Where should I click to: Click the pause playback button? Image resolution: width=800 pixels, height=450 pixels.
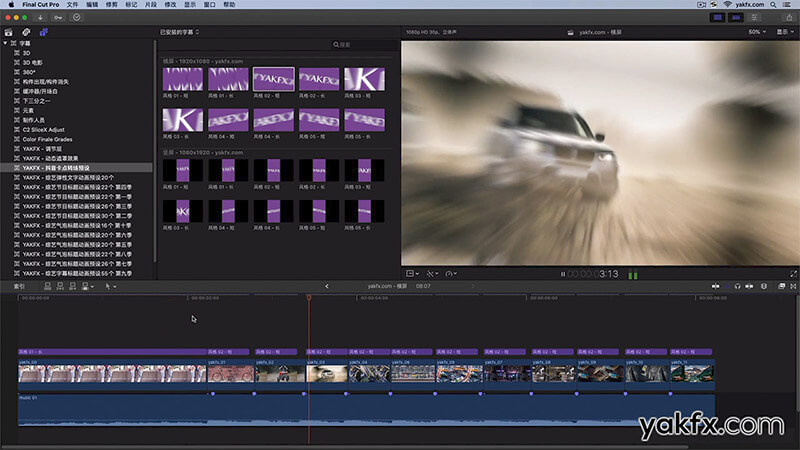point(562,274)
